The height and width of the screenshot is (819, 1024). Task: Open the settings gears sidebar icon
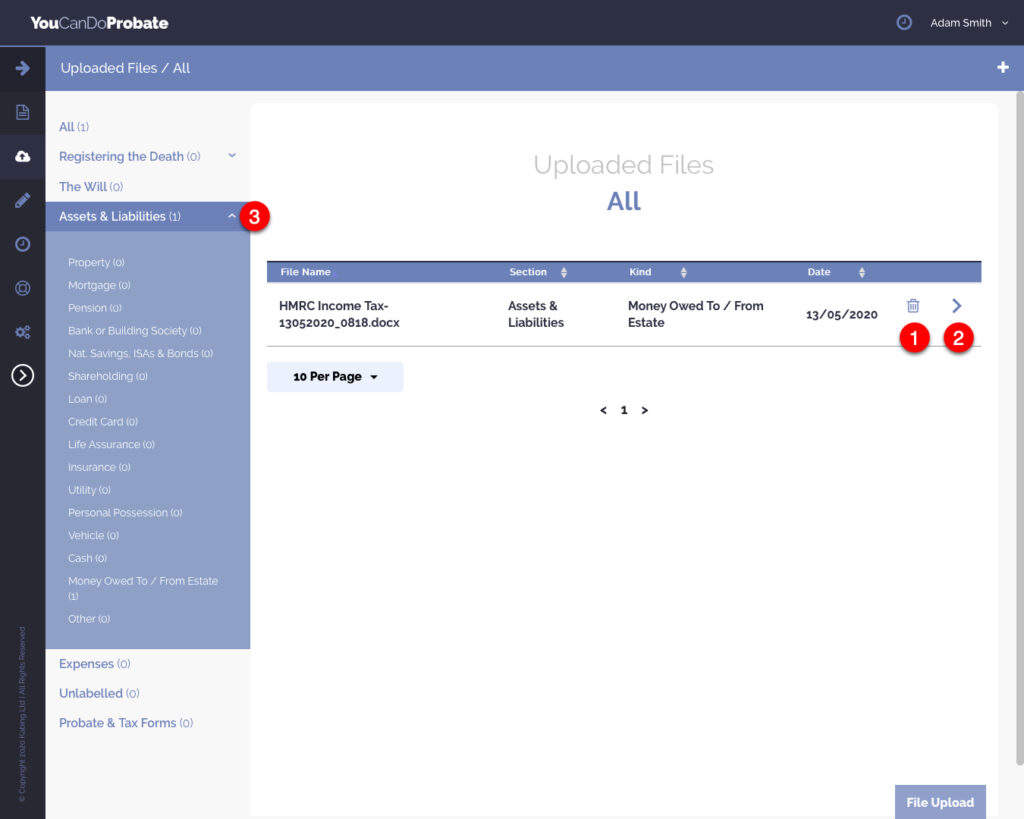point(22,332)
